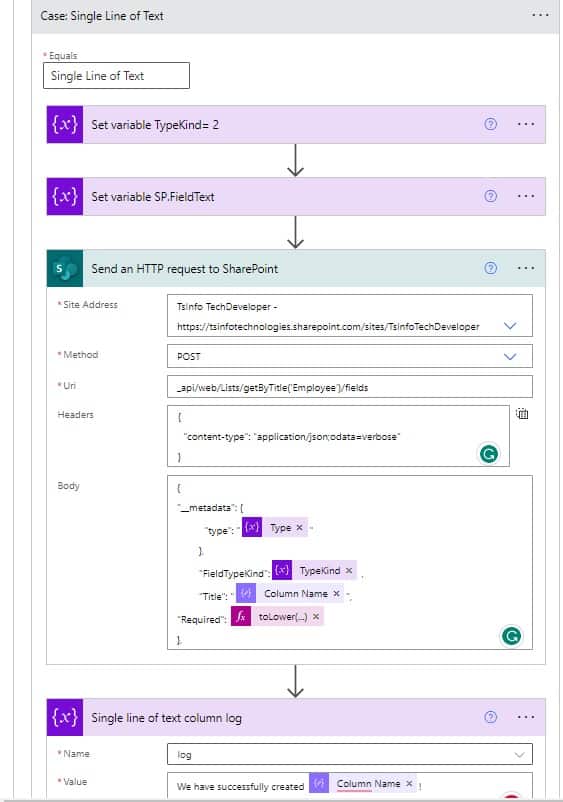The image size is (563, 802).
Task: Click the TypeKind token's variable icon in Body
Action: (282, 570)
